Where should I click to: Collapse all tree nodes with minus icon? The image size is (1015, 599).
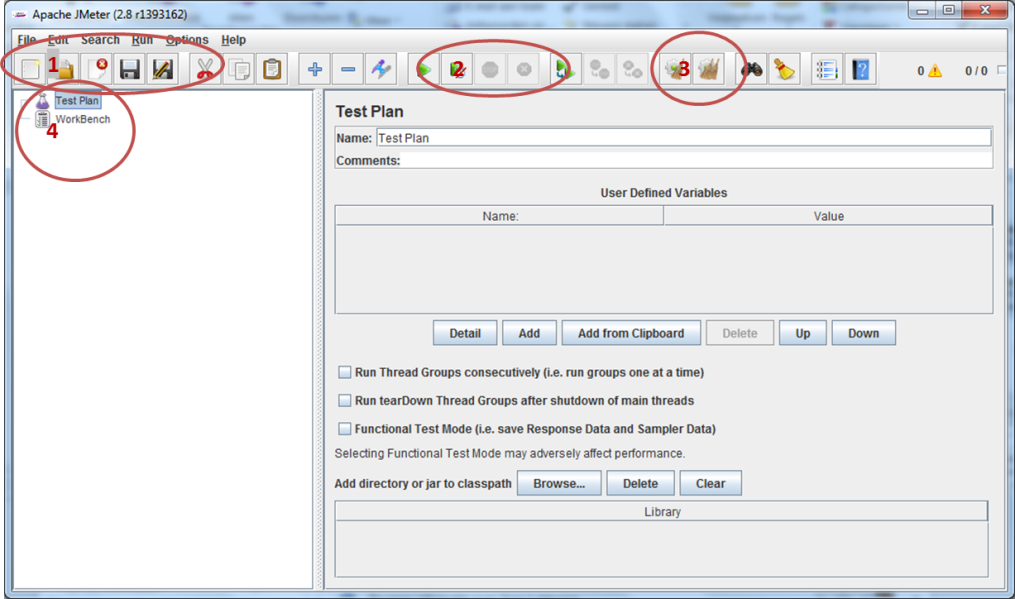tap(348, 69)
